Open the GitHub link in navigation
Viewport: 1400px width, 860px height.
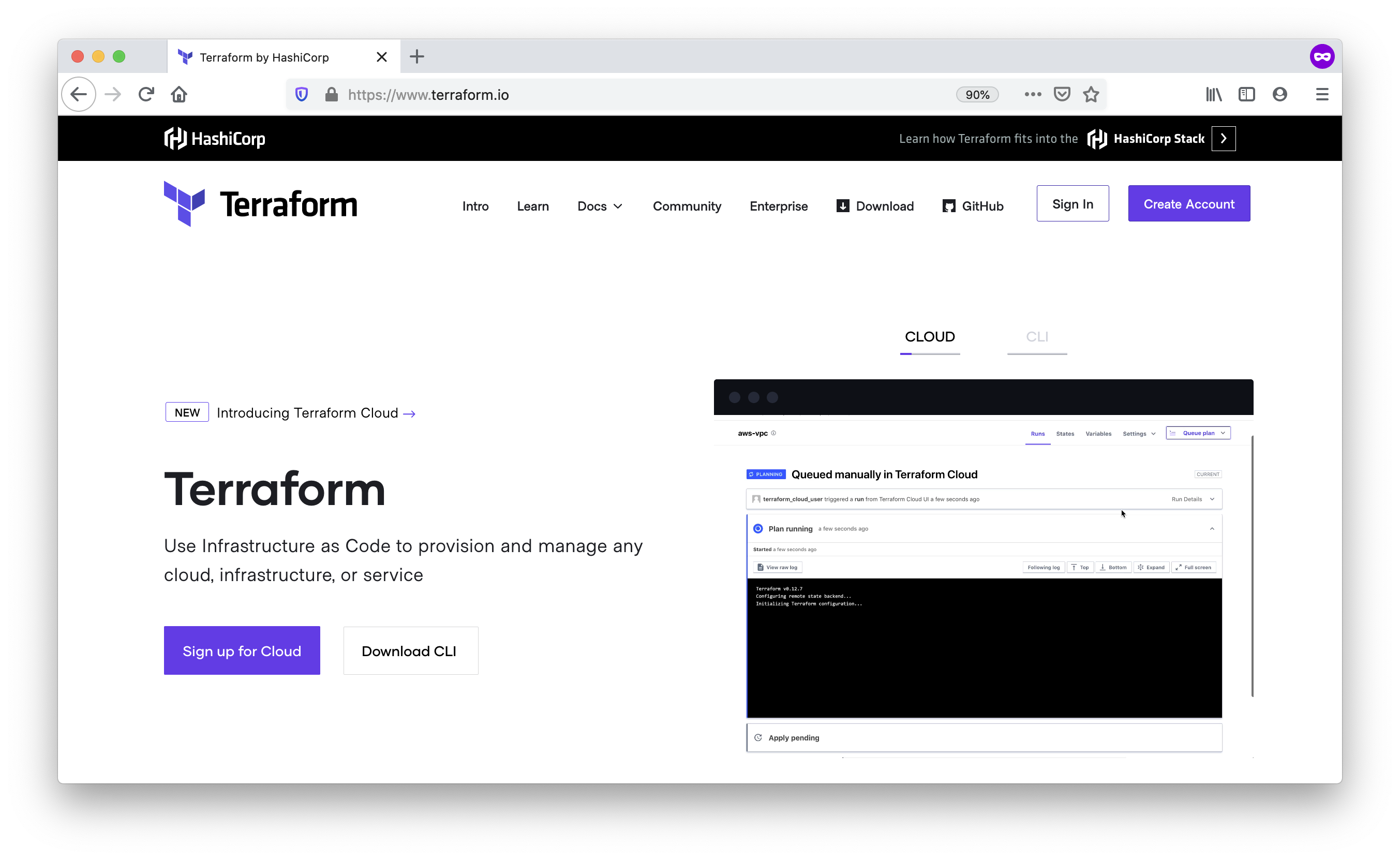(x=973, y=206)
